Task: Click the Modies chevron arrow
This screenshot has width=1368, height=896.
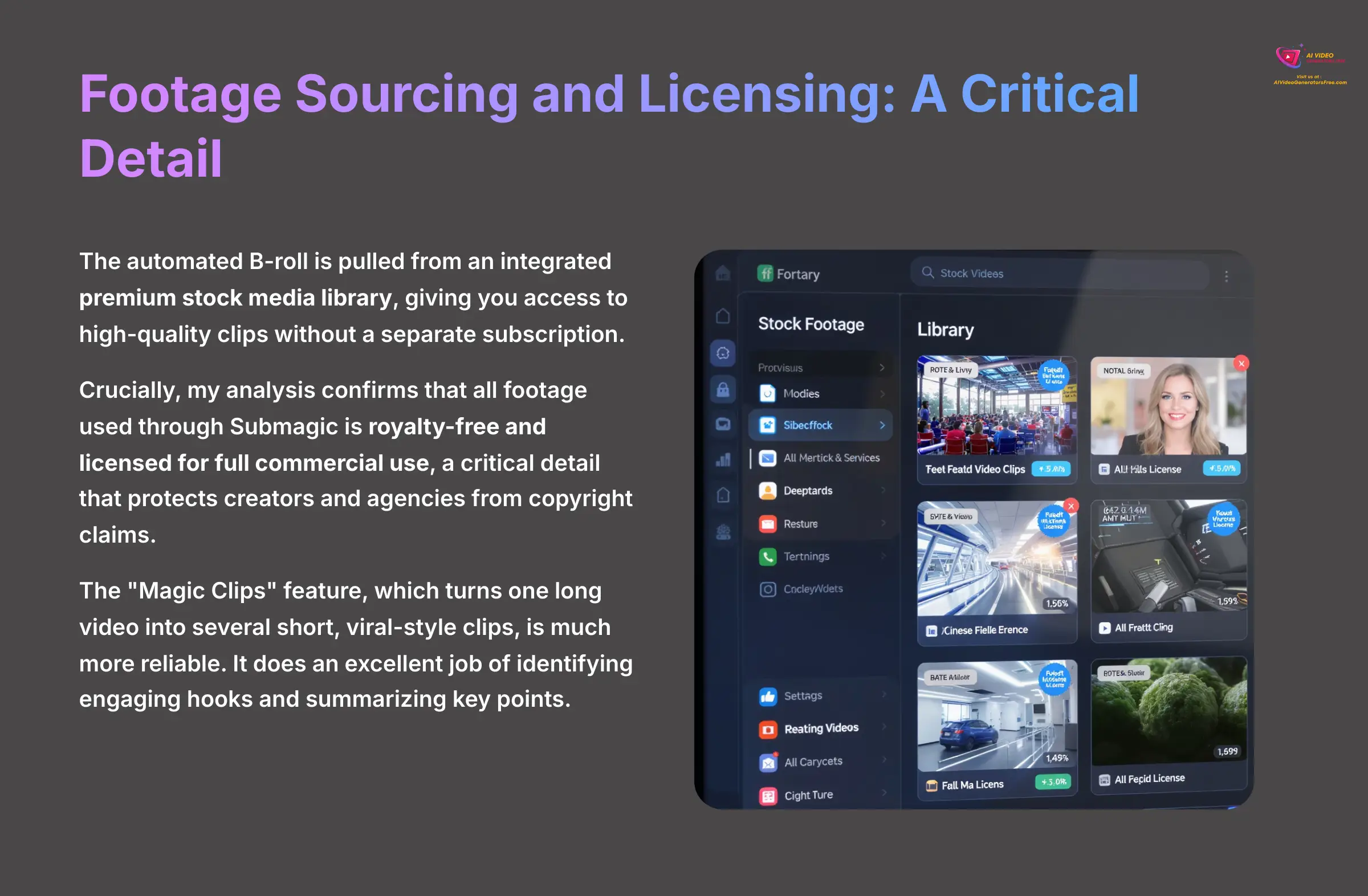Action: [882, 394]
